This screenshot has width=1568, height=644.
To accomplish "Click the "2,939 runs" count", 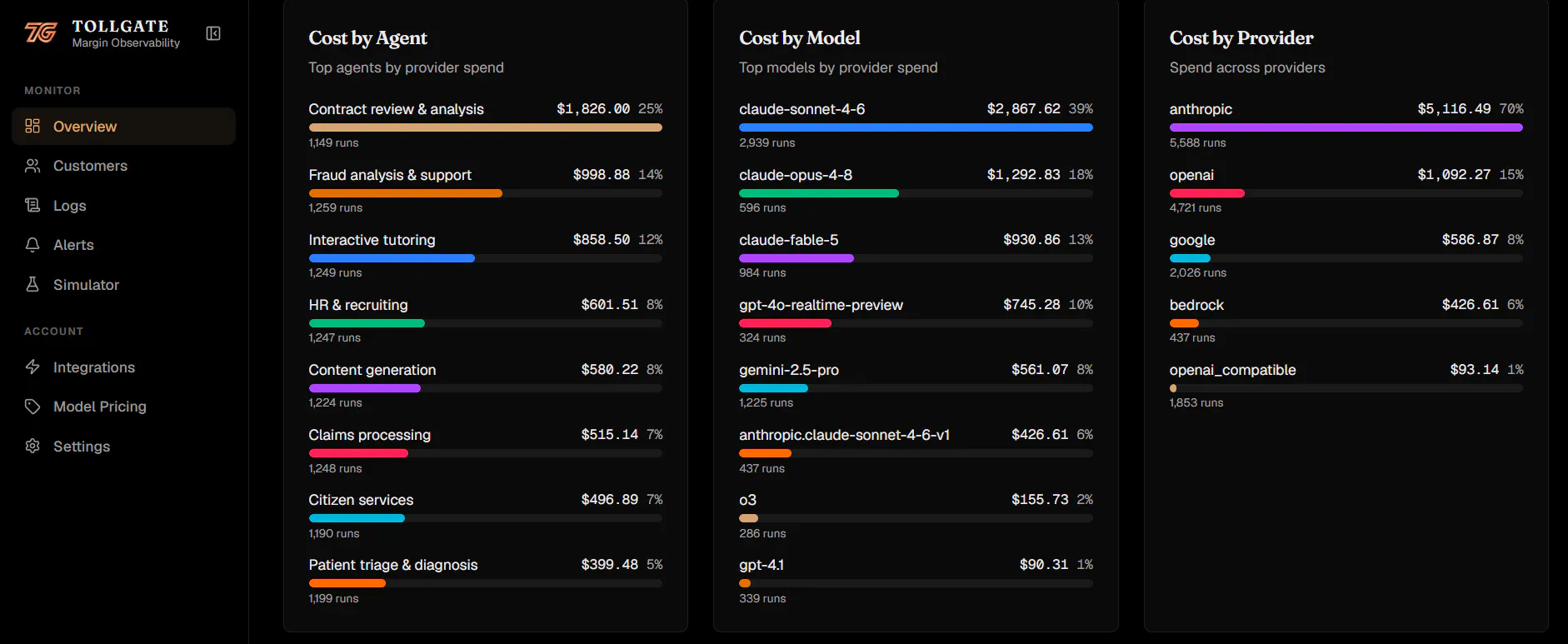I will click(x=767, y=142).
